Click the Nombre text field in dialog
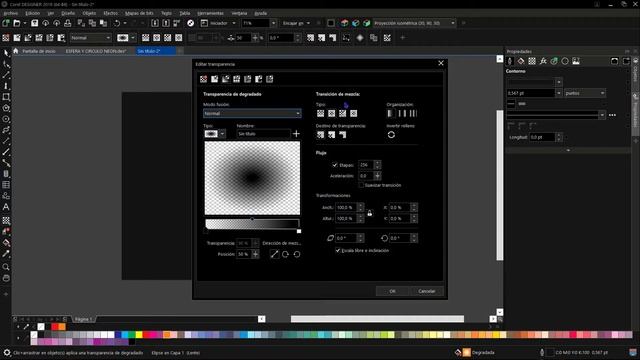 click(264, 134)
